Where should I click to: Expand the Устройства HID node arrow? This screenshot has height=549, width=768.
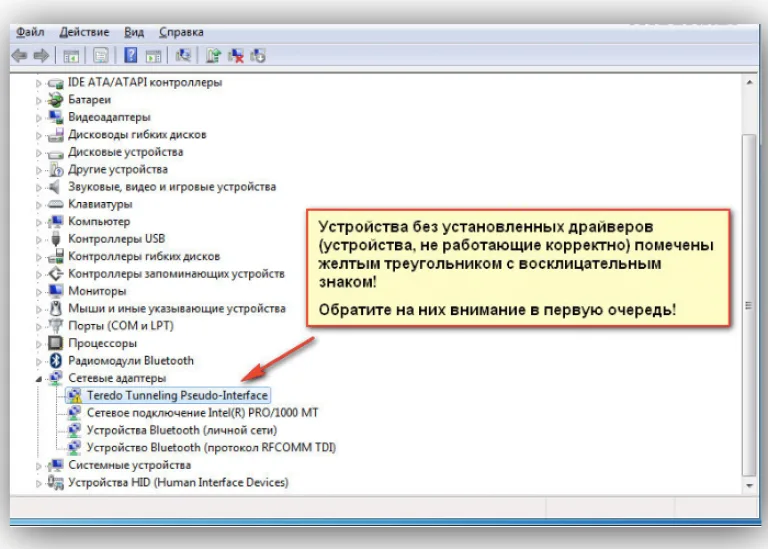click(x=38, y=483)
